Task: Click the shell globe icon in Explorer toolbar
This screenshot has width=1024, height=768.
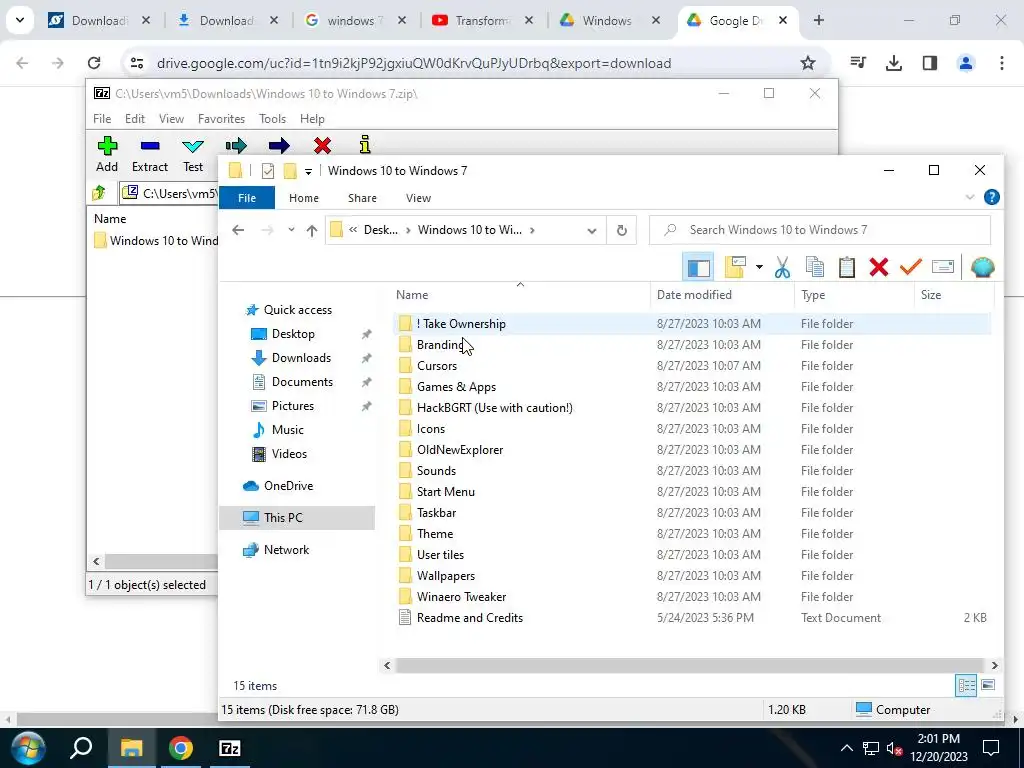Action: pyautogui.click(x=982, y=267)
